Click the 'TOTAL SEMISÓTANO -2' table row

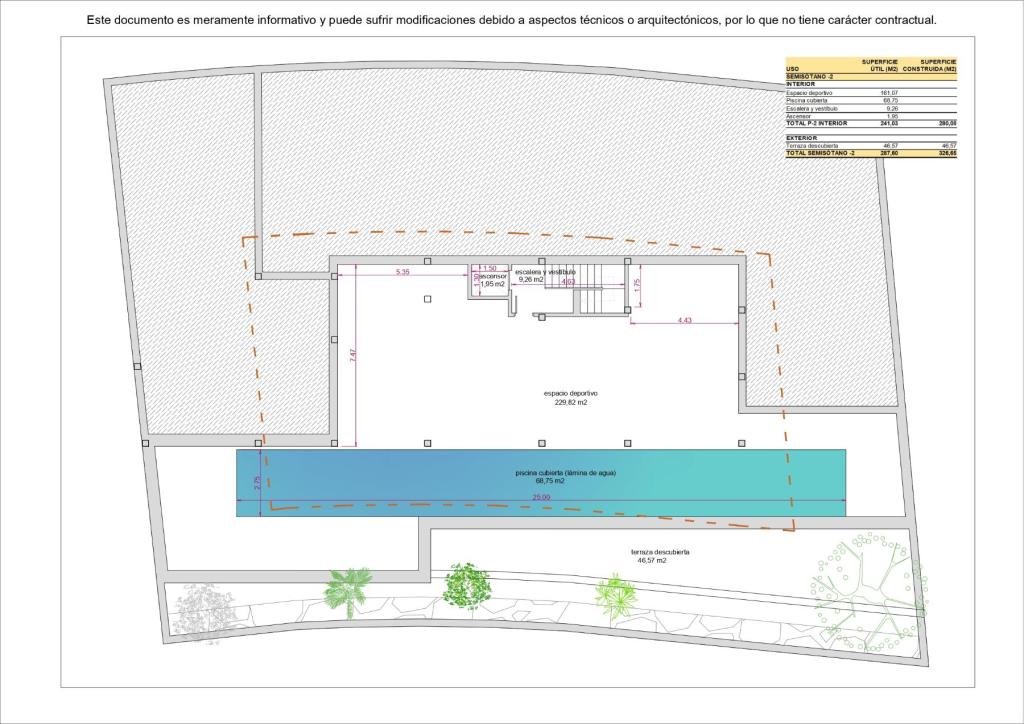(871, 153)
